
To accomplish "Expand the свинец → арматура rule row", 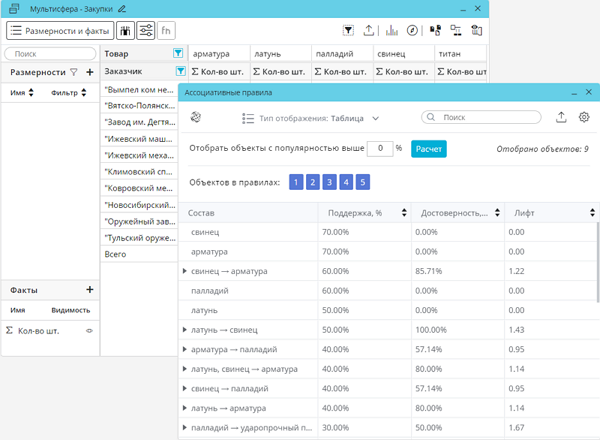I will point(184,271).
